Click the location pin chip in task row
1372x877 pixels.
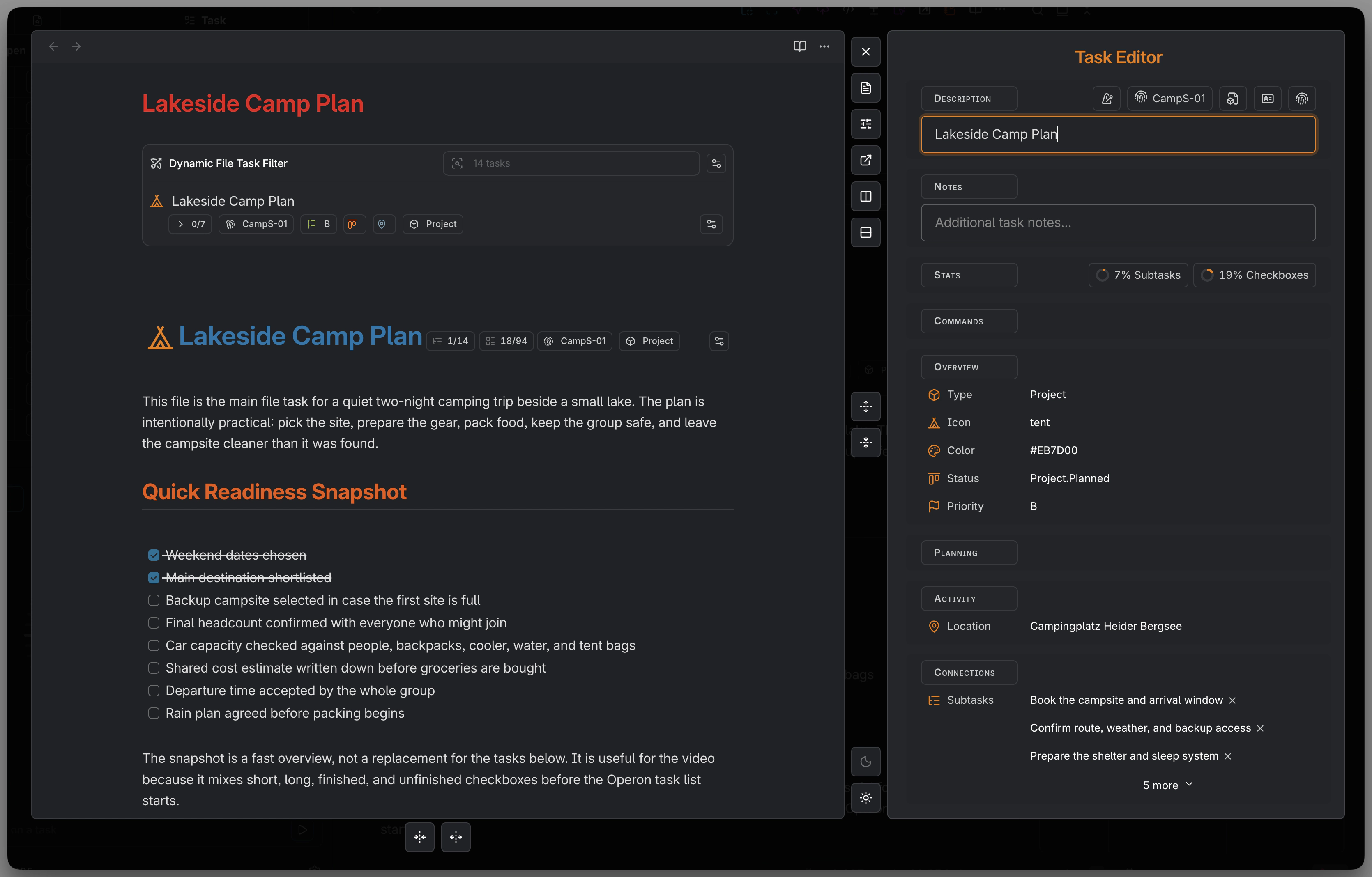point(384,224)
